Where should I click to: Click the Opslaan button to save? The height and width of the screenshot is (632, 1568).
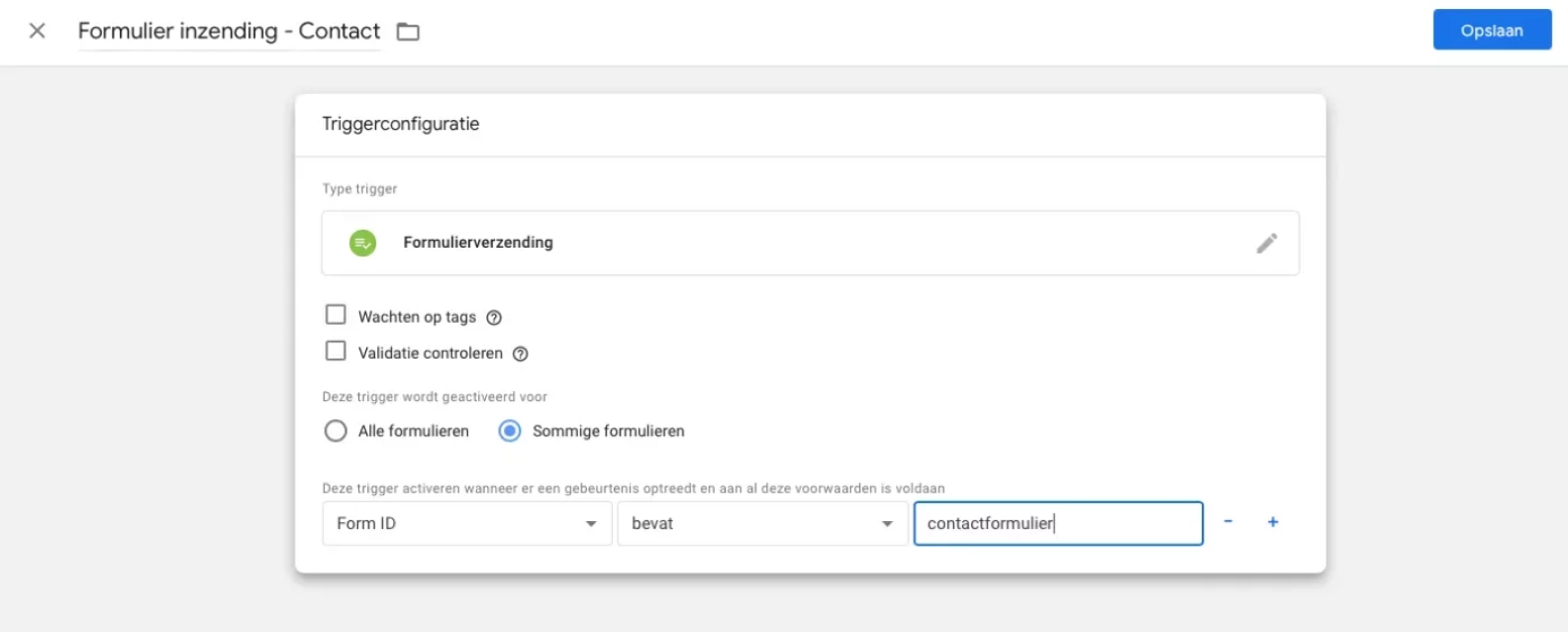coord(1491,31)
